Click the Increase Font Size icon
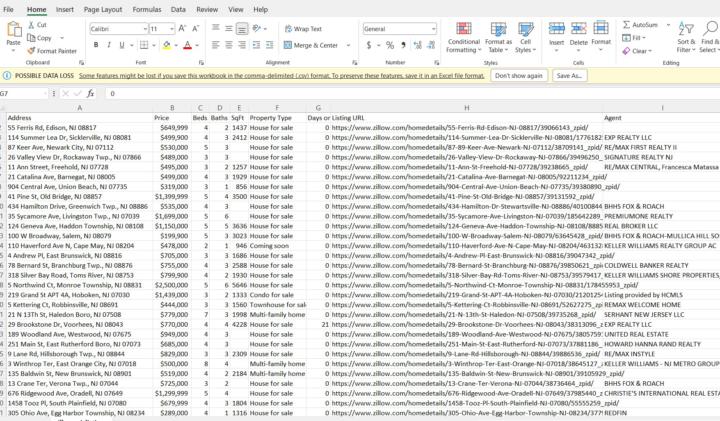 coord(182,28)
